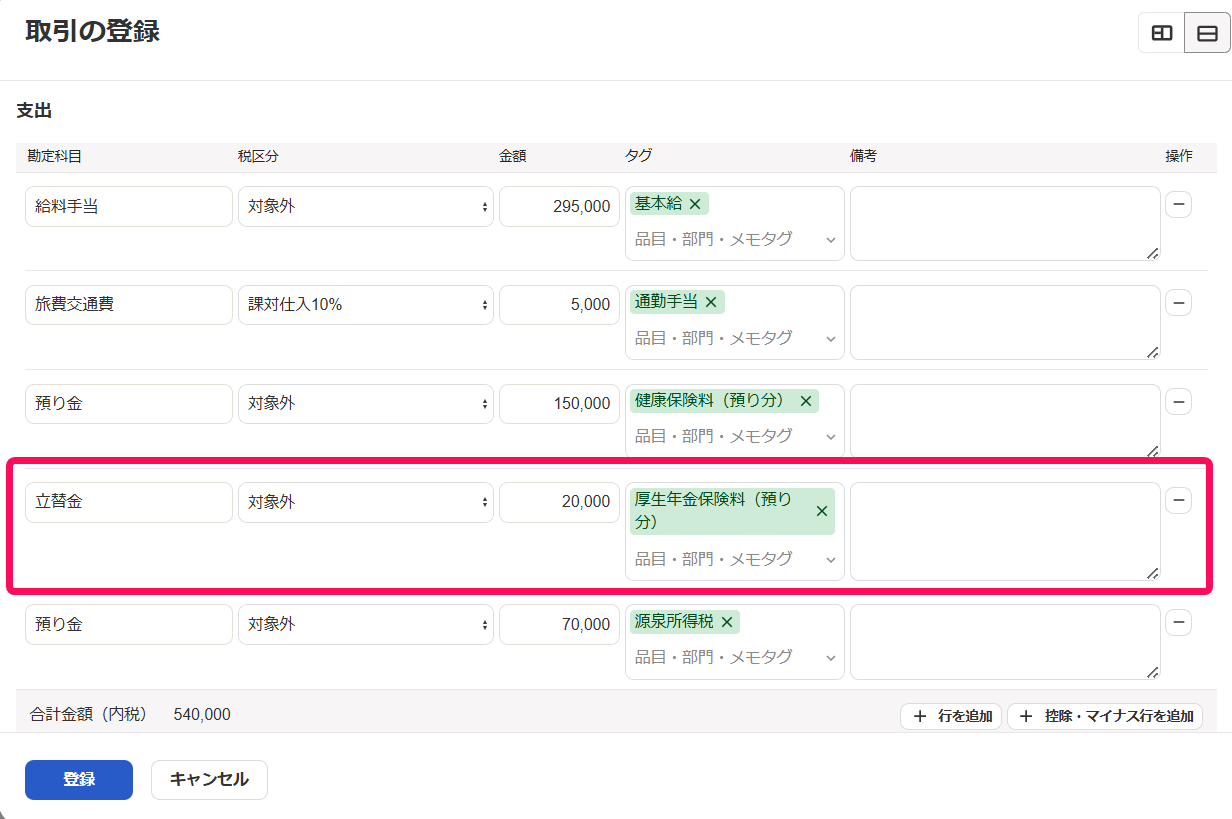Delete the 70,000 預り金 row with minus button
This screenshot has height=819, width=1232.
[x=1179, y=622]
